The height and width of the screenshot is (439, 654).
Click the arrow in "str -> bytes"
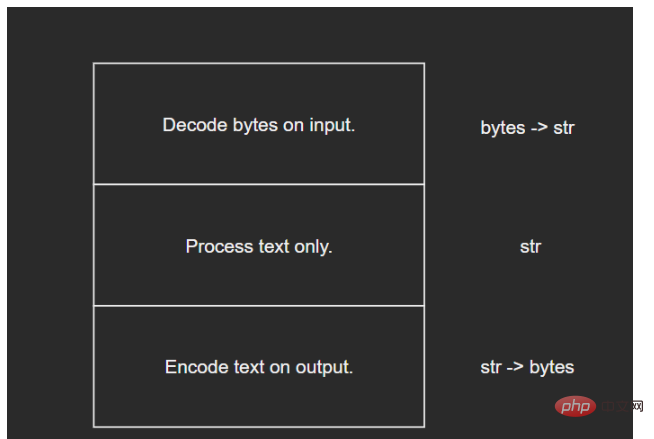[515, 367]
